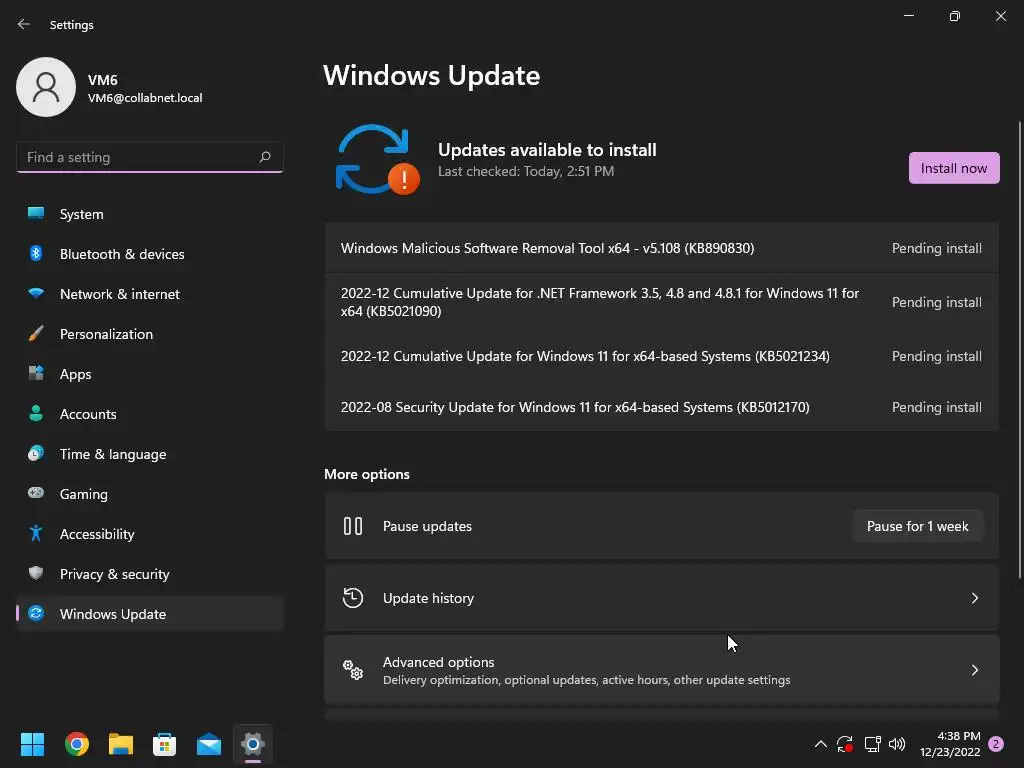The height and width of the screenshot is (768, 1024).
Task: Open Apps settings
Action: click(150, 374)
